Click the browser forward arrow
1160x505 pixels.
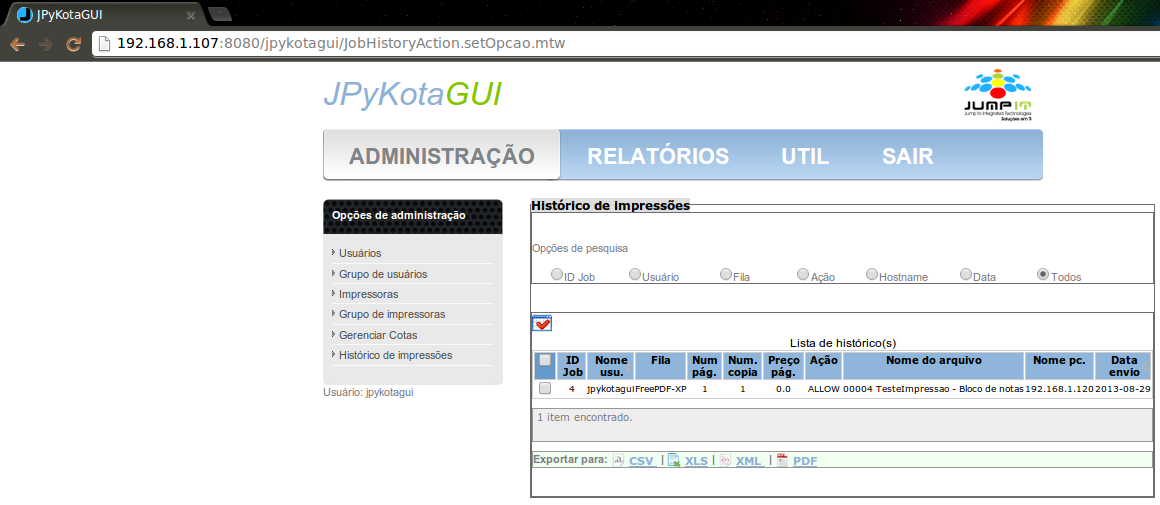click(45, 44)
